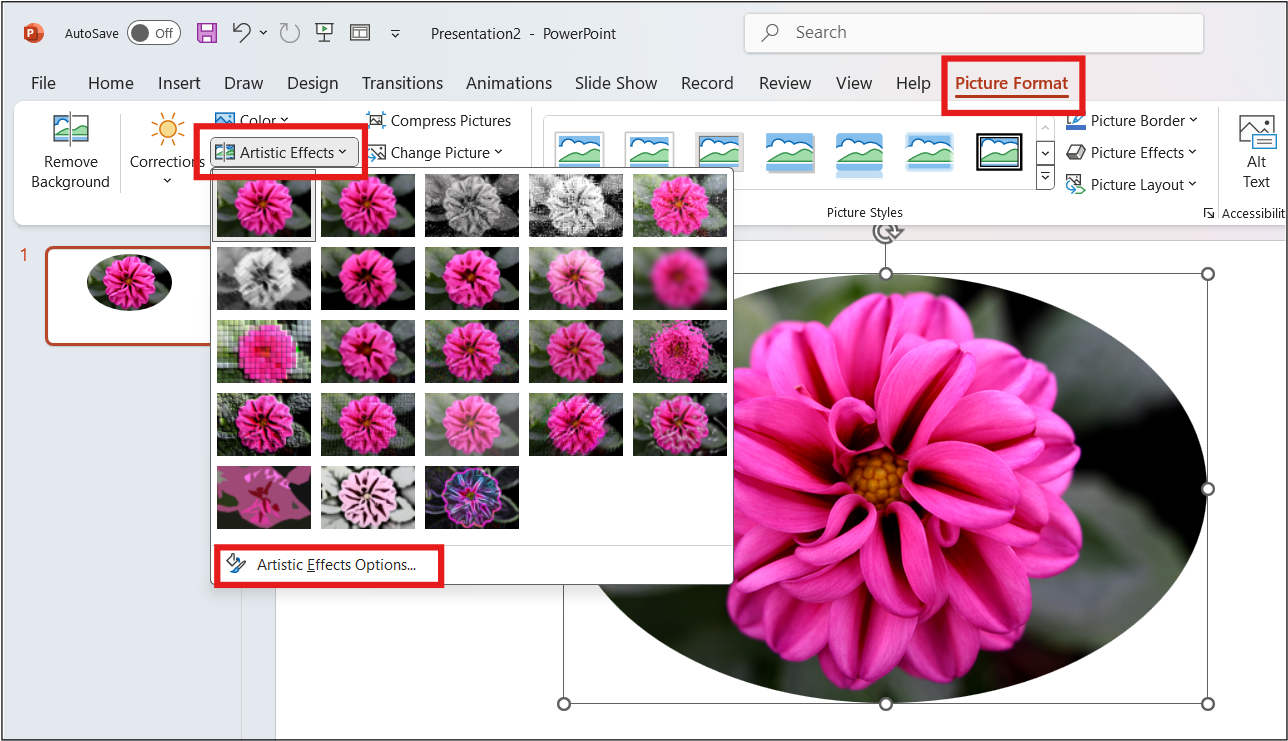Select slide 1 thumbnail in panel
1288x741 pixels.
pyautogui.click(x=129, y=296)
